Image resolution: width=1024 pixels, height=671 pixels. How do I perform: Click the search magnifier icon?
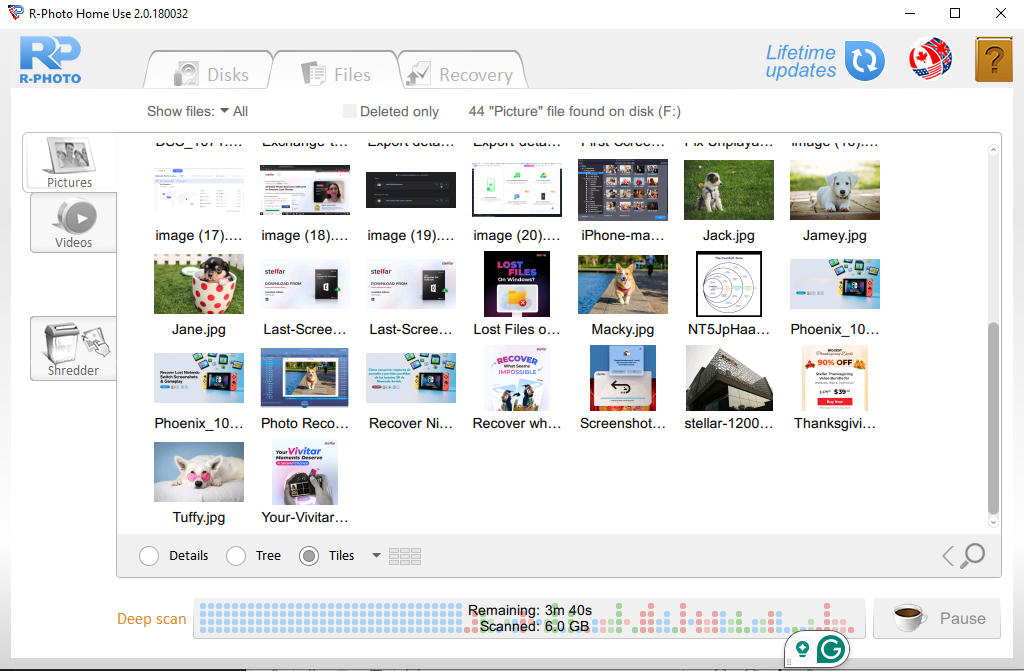click(x=974, y=555)
